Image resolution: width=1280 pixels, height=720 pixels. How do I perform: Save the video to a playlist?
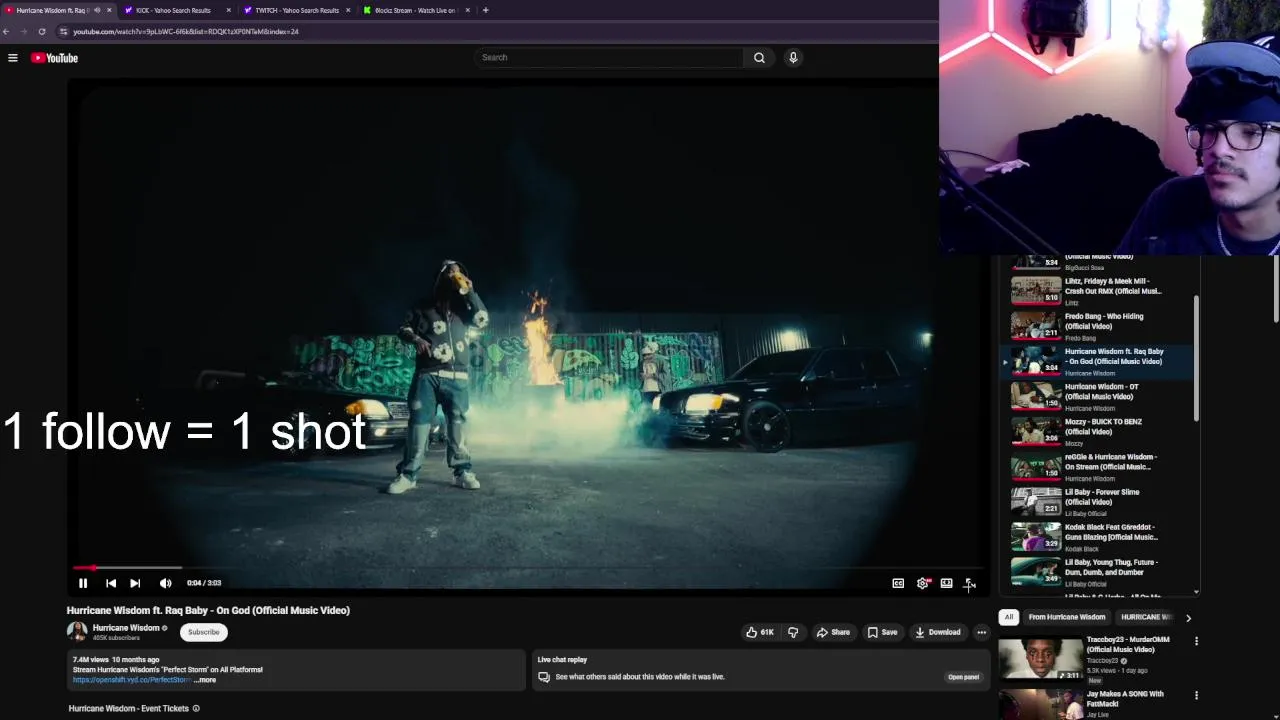pyautogui.click(x=882, y=632)
